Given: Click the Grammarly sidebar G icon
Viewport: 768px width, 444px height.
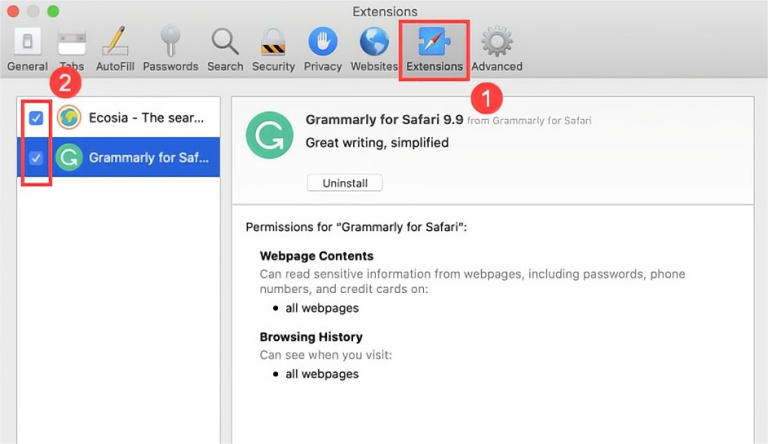Looking at the screenshot, I should tap(69, 158).
